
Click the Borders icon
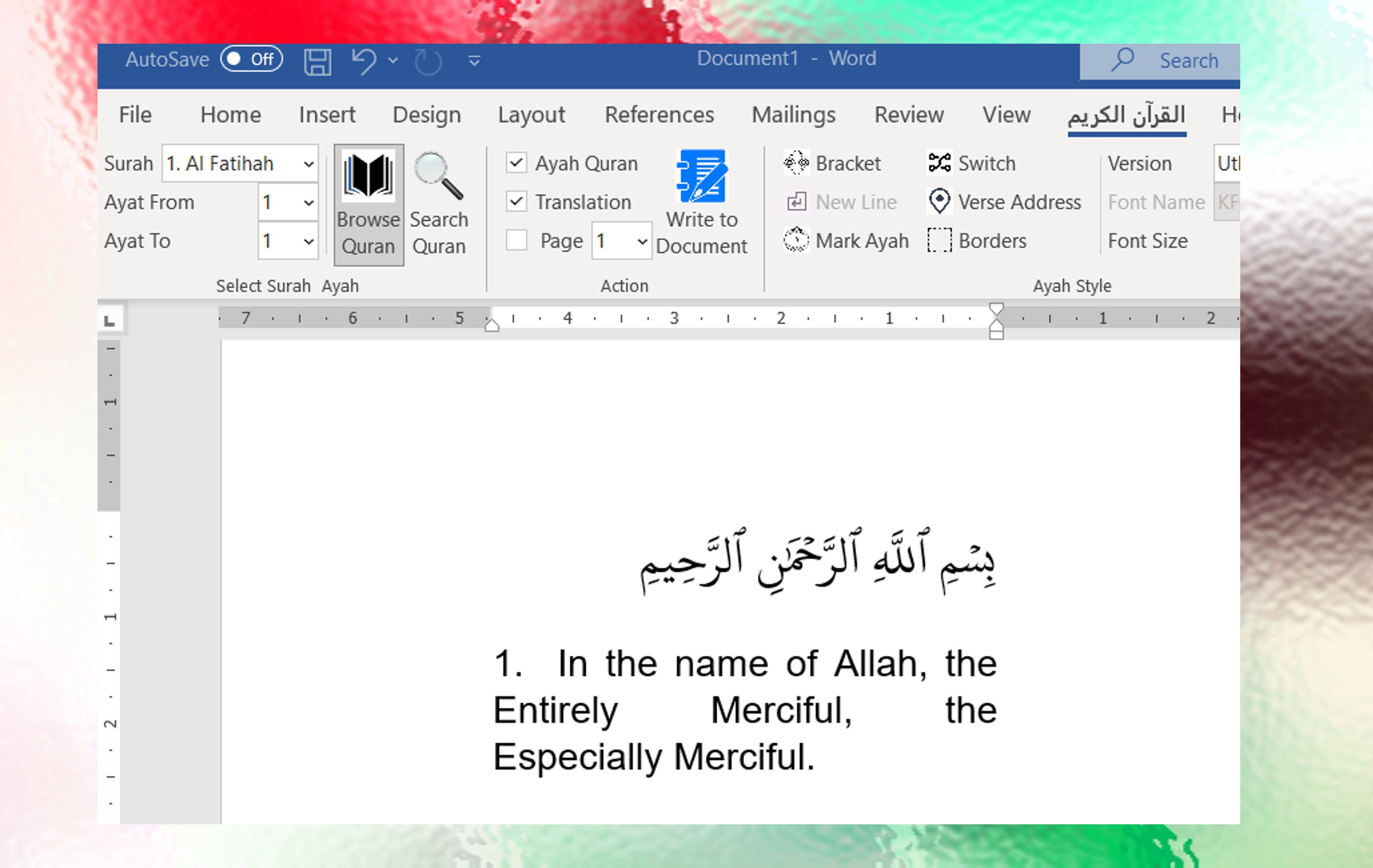(939, 240)
